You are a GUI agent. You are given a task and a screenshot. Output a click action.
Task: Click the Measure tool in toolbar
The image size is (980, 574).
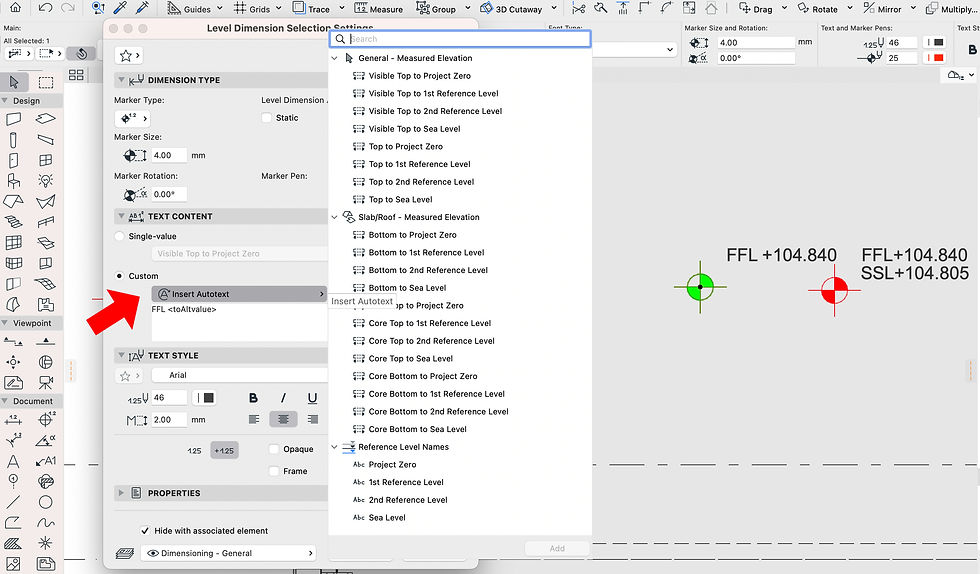click(x=378, y=9)
